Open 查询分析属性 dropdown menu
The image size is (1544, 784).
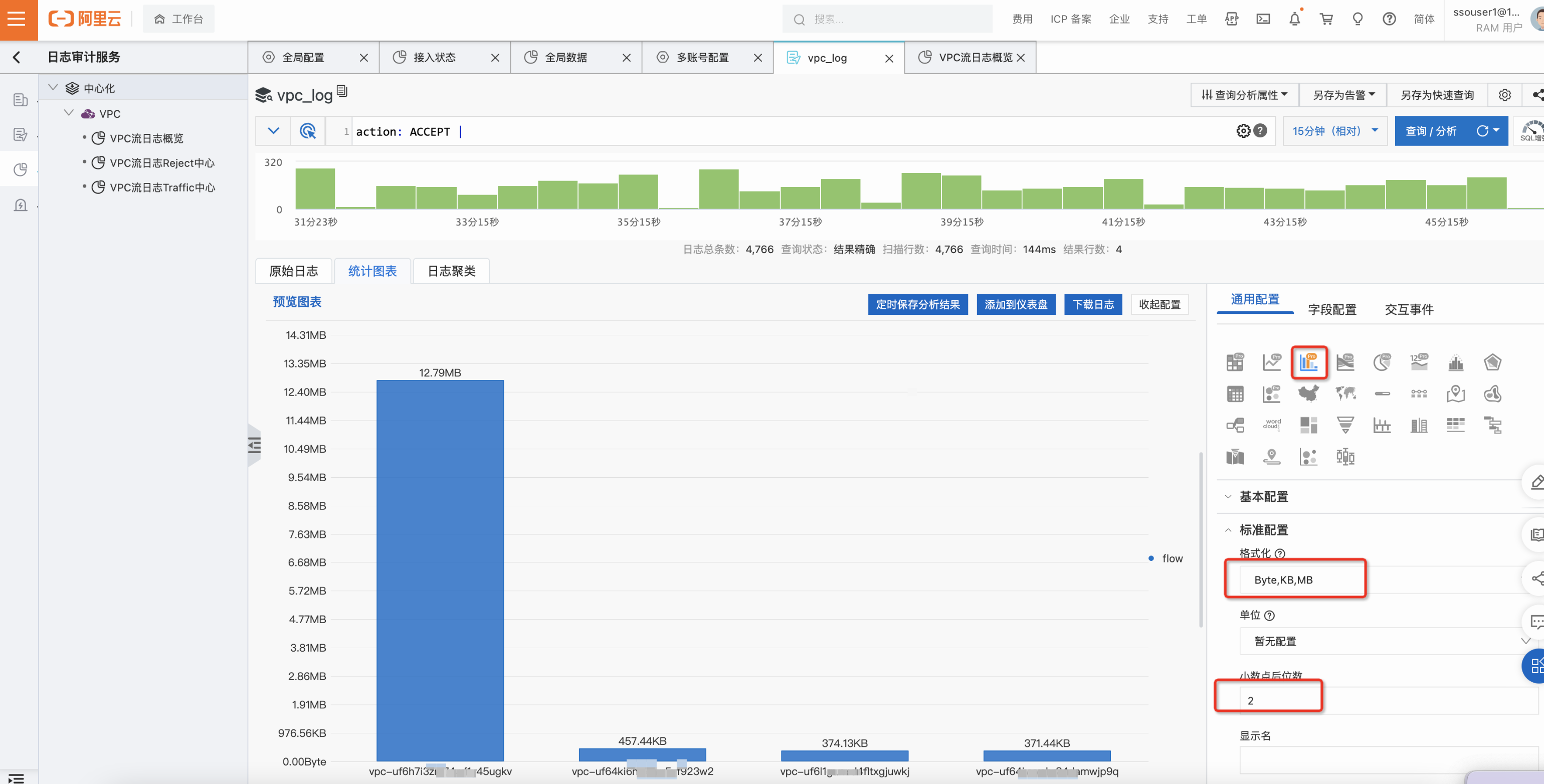point(1244,95)
